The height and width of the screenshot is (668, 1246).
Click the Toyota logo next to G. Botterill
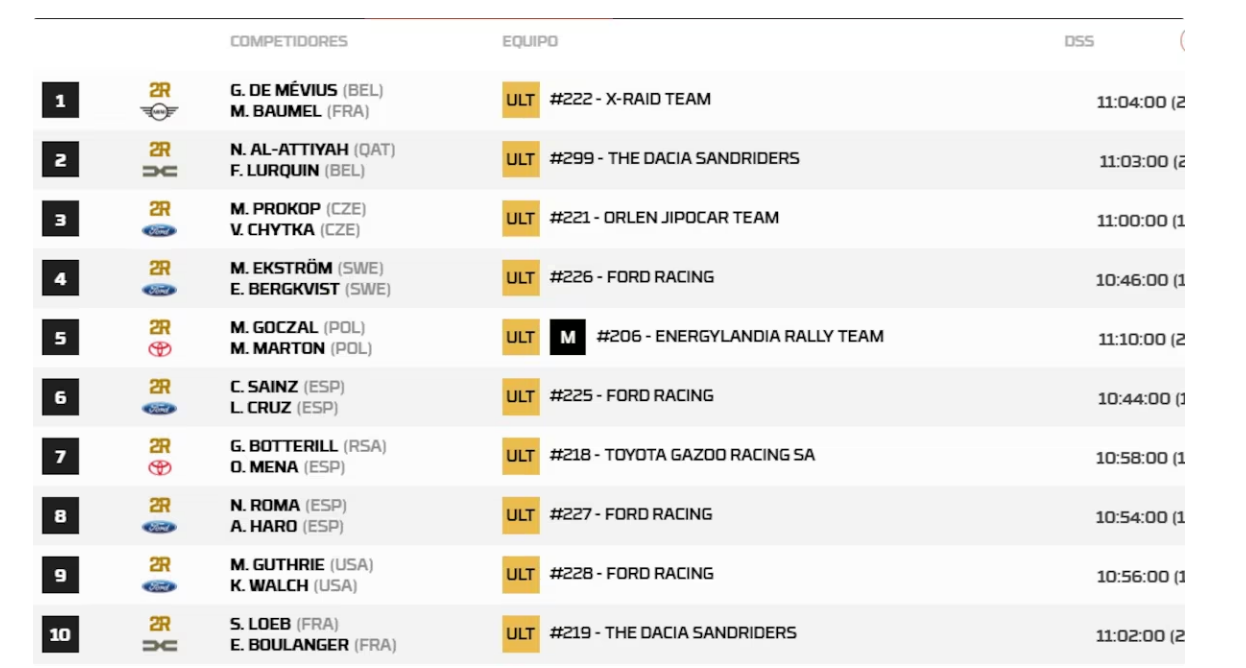coord(160,467)
